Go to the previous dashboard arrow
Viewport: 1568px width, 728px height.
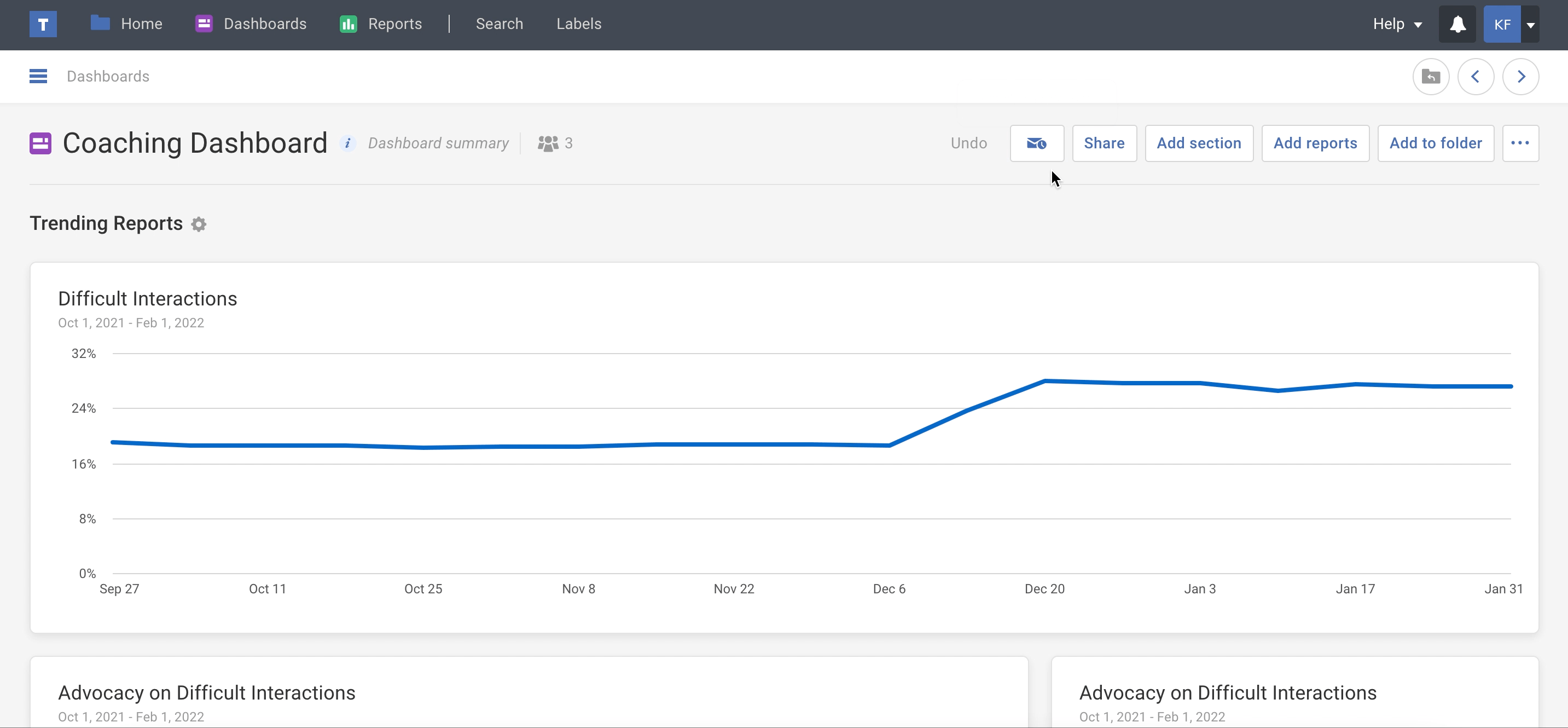(1476, 77)
